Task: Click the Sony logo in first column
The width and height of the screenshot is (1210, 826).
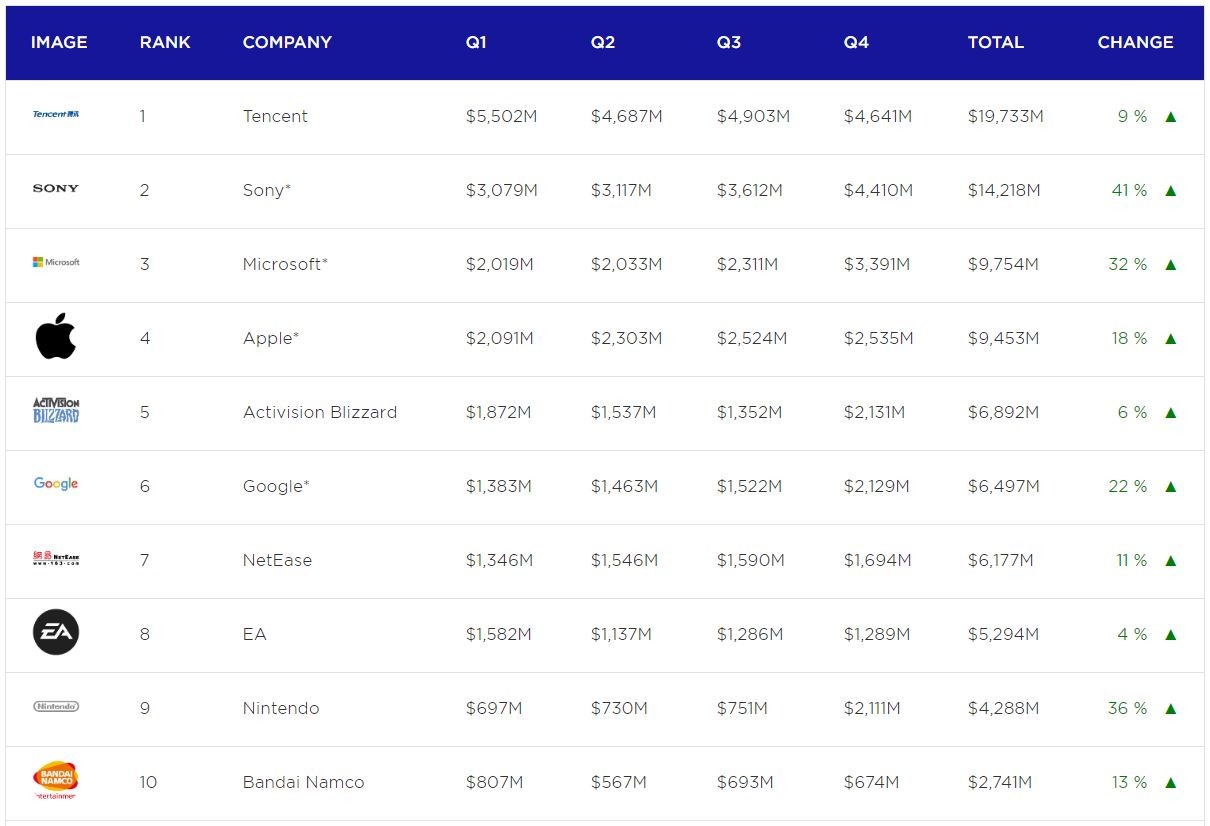Action: tap(56, 189)
